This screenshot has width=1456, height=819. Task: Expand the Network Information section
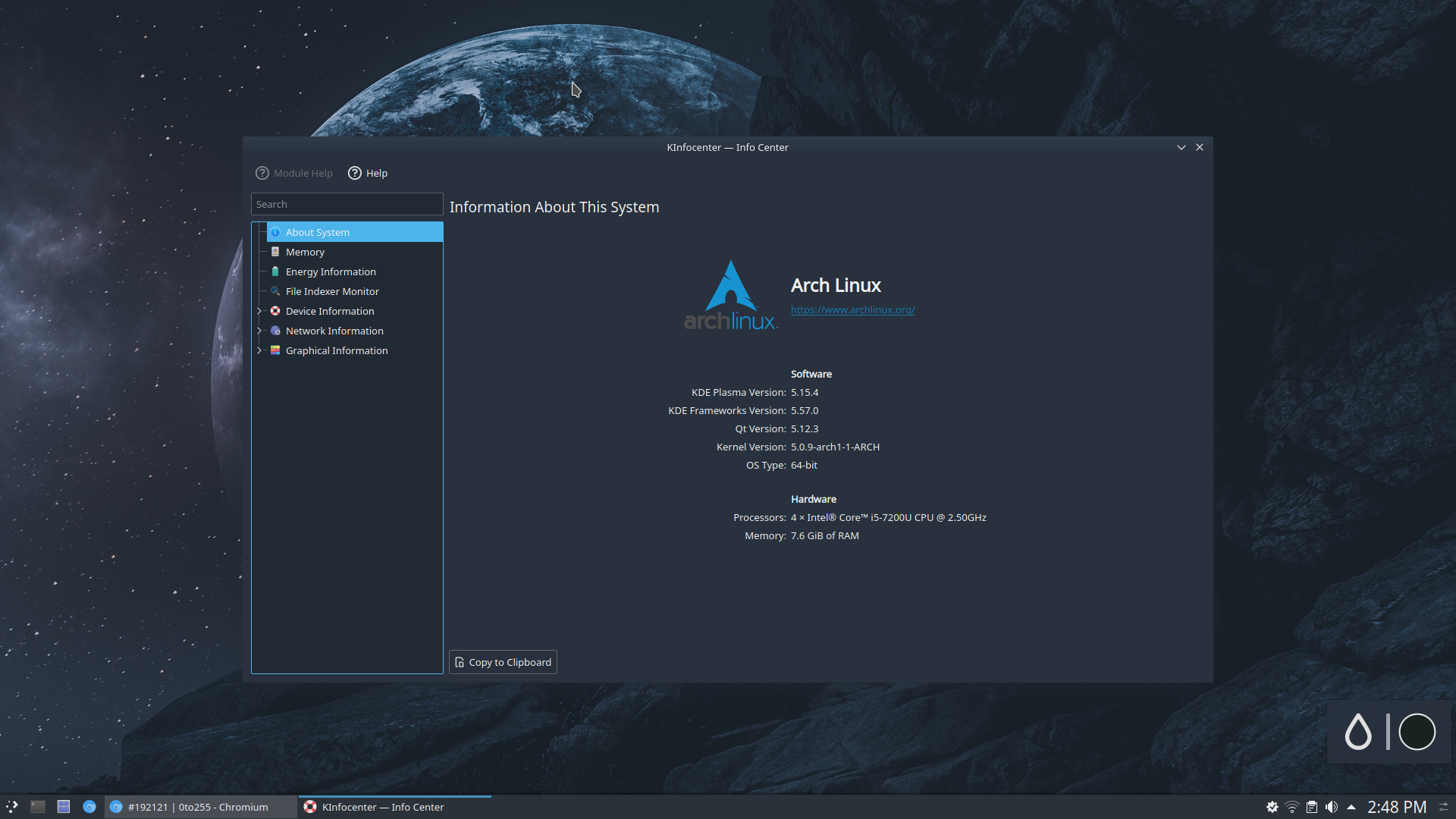pyautogui.click(x=260, y=330)
